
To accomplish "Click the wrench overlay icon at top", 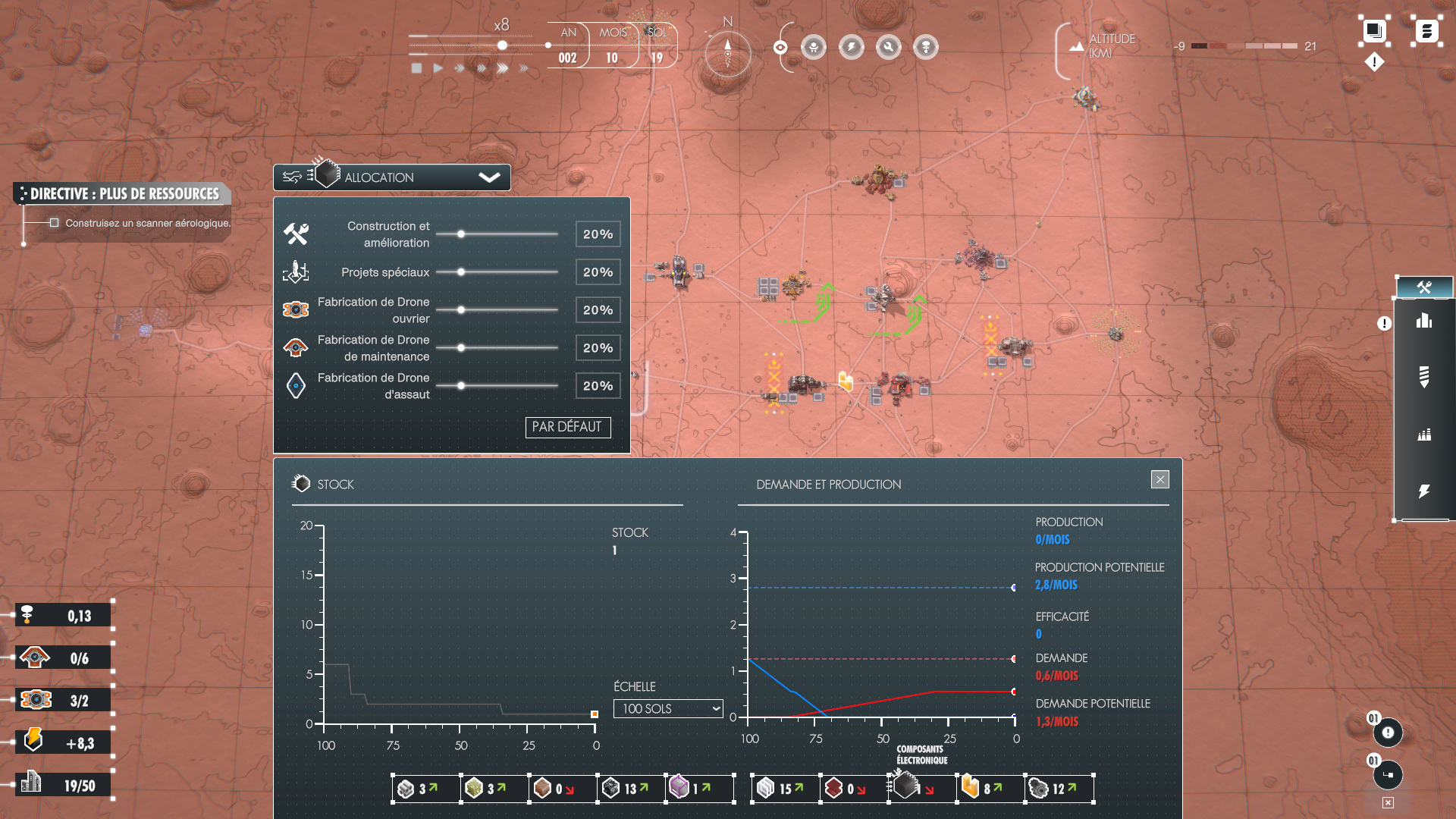I will tap(888, 48).
